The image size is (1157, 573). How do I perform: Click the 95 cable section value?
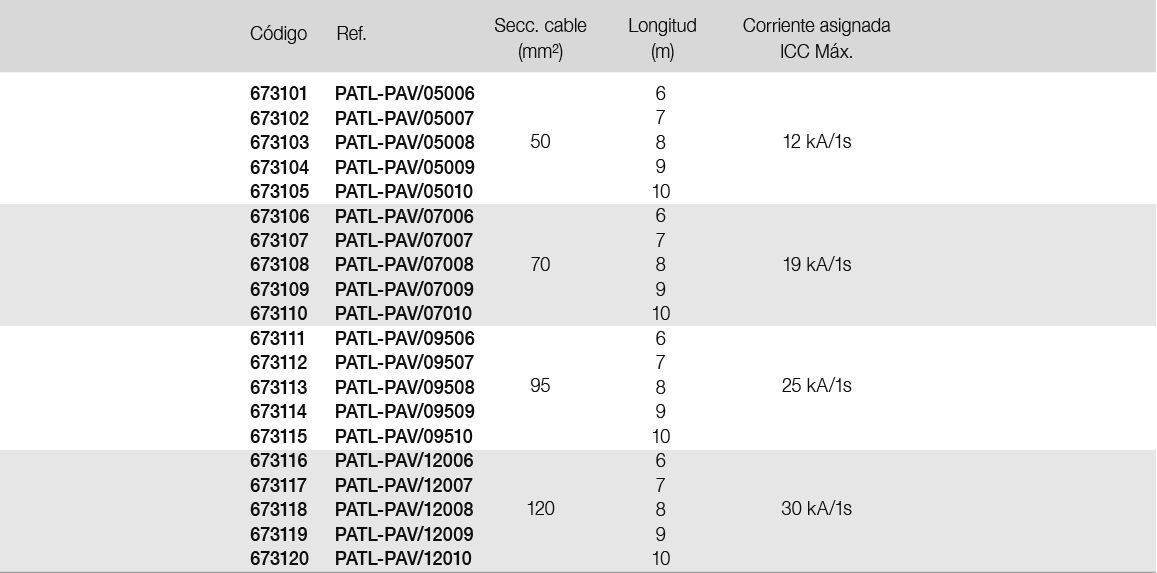[x=540, y=386]
